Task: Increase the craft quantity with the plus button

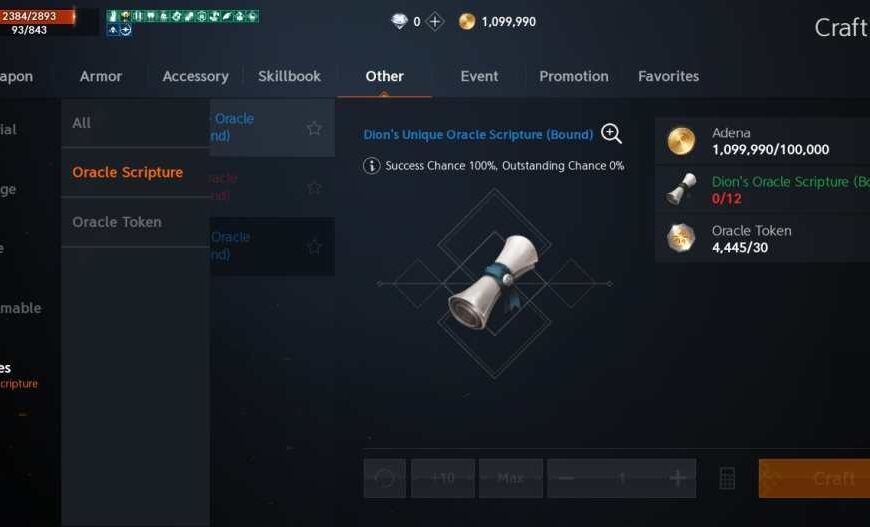Action: pos(677,478)
